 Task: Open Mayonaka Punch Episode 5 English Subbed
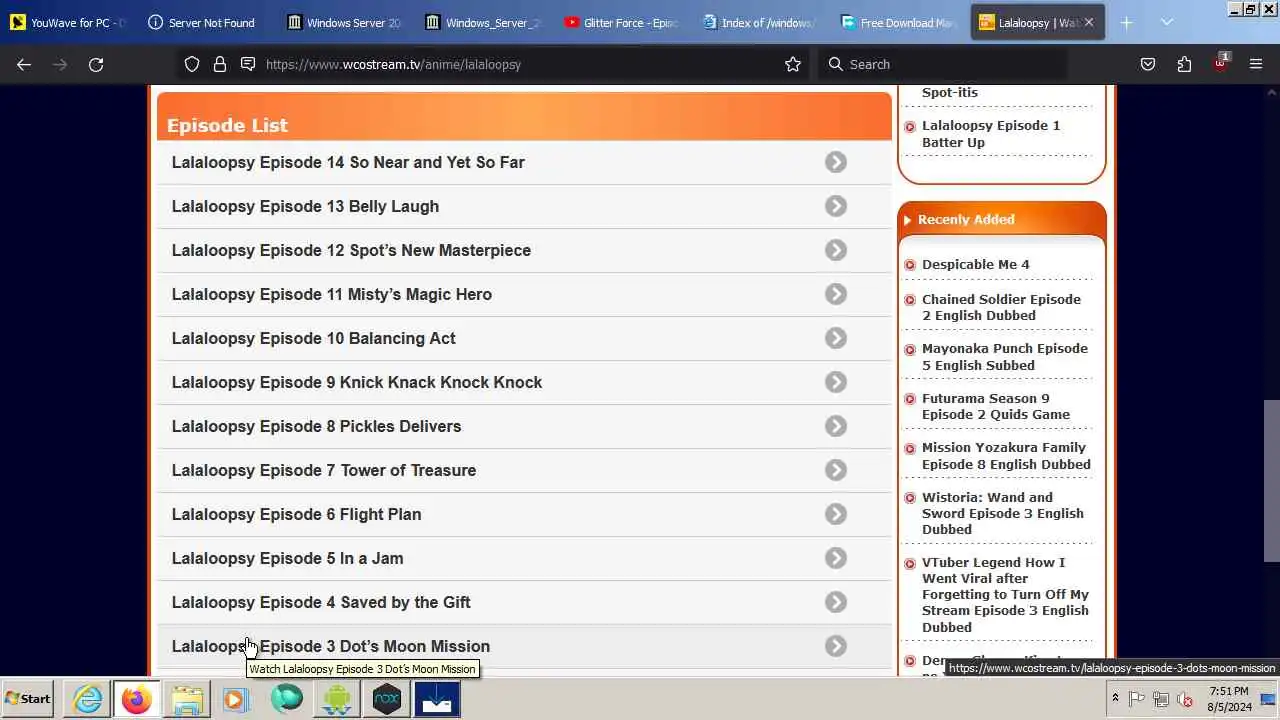[x=1005, y=357]
